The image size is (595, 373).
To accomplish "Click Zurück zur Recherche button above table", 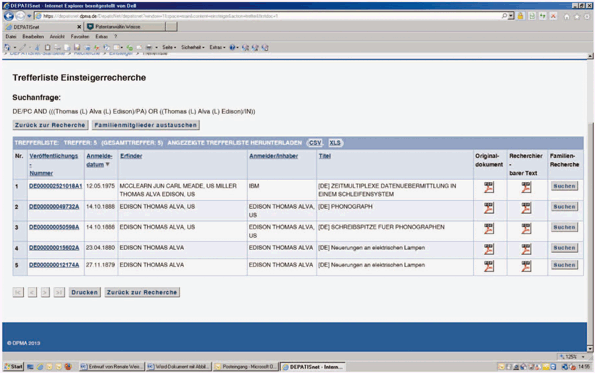I will click(x=50, y=125).
